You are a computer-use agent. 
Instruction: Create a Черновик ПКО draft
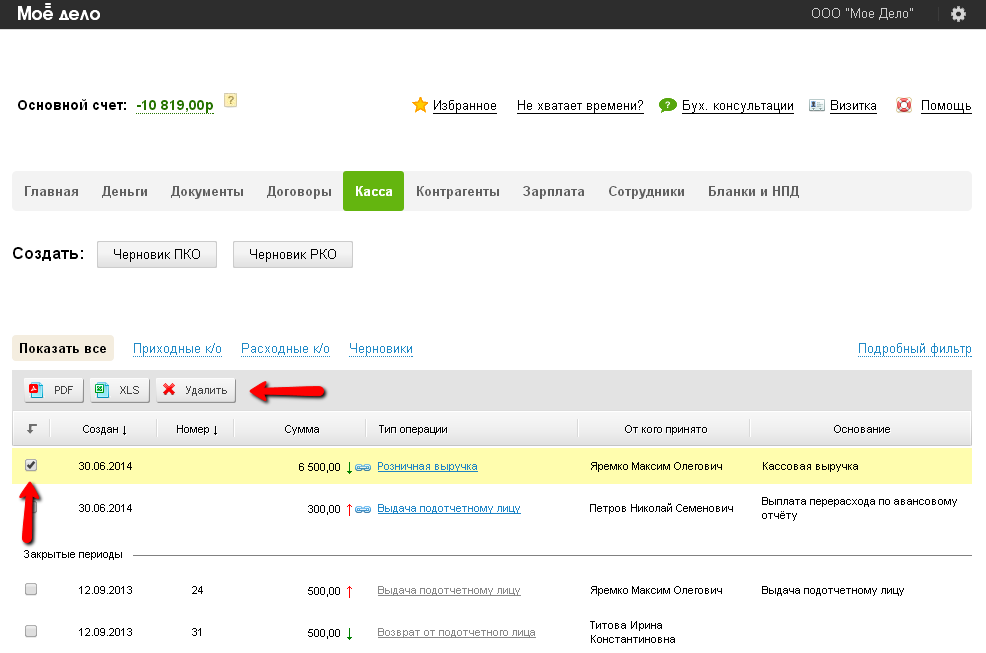(x=156, y=255)
